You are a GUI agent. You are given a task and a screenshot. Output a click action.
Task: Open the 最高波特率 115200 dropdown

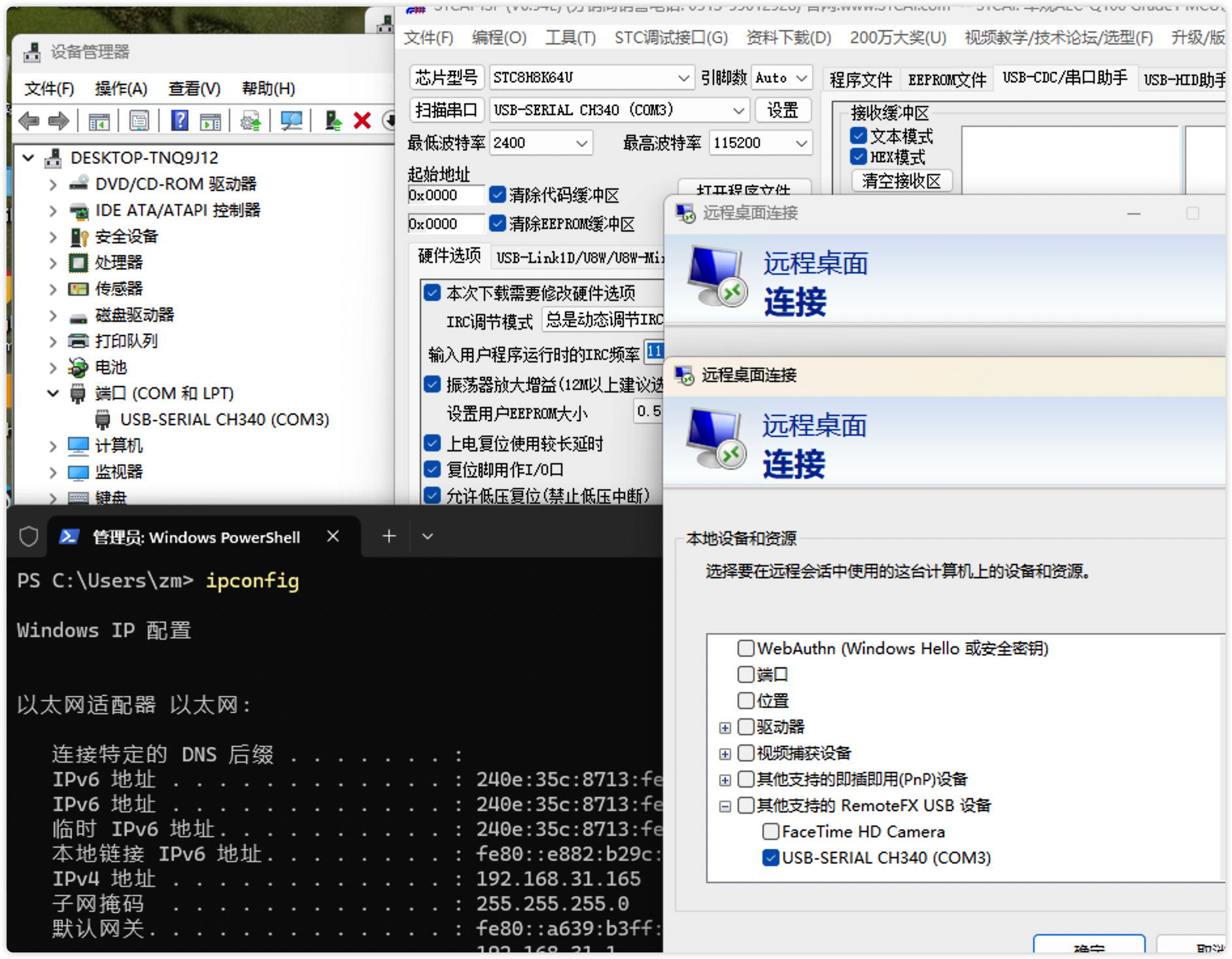point(802,143)
